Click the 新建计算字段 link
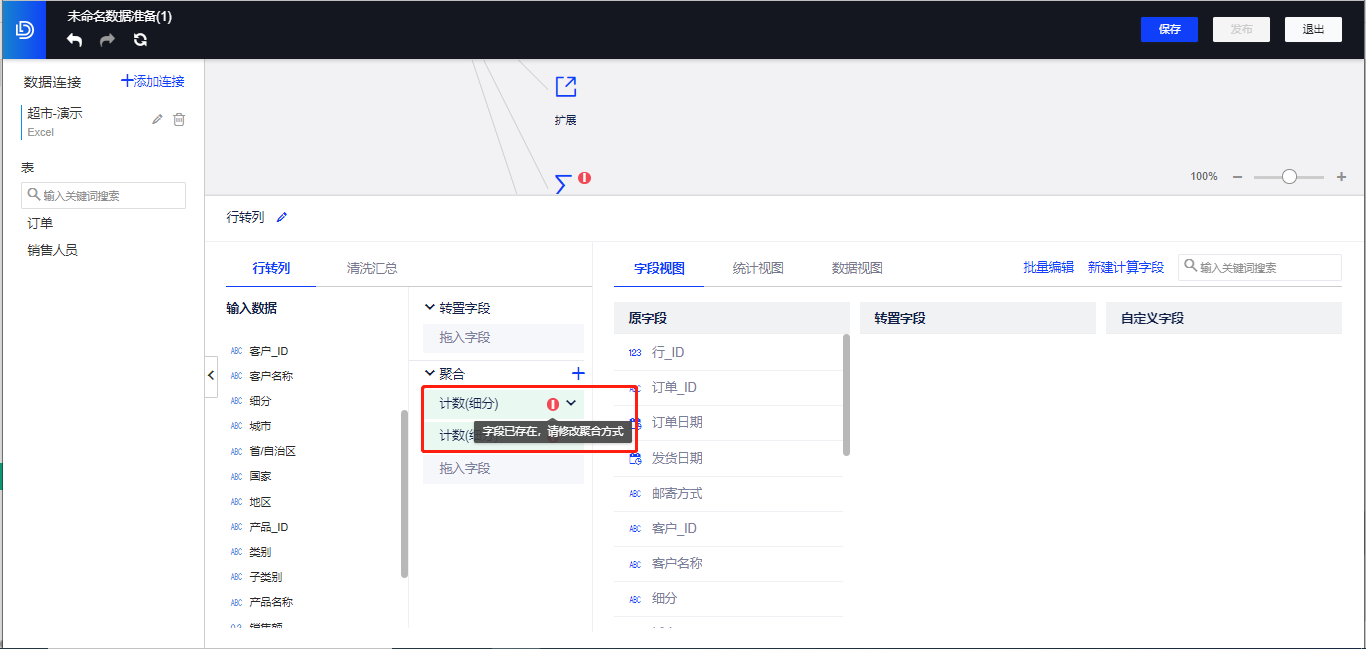 (x=1125, y=267)
